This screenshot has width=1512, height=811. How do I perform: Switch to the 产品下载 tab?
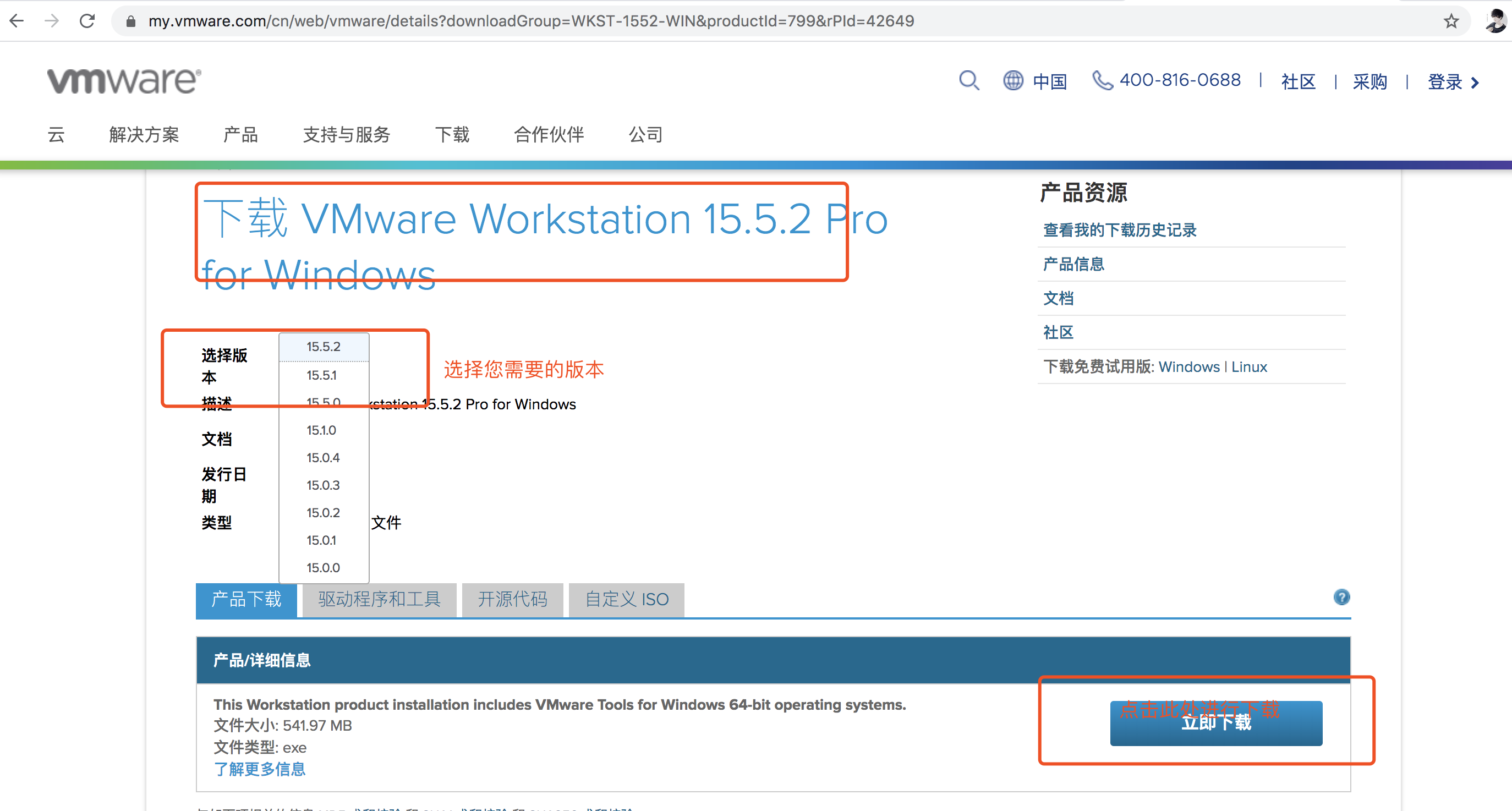(246, 600)
